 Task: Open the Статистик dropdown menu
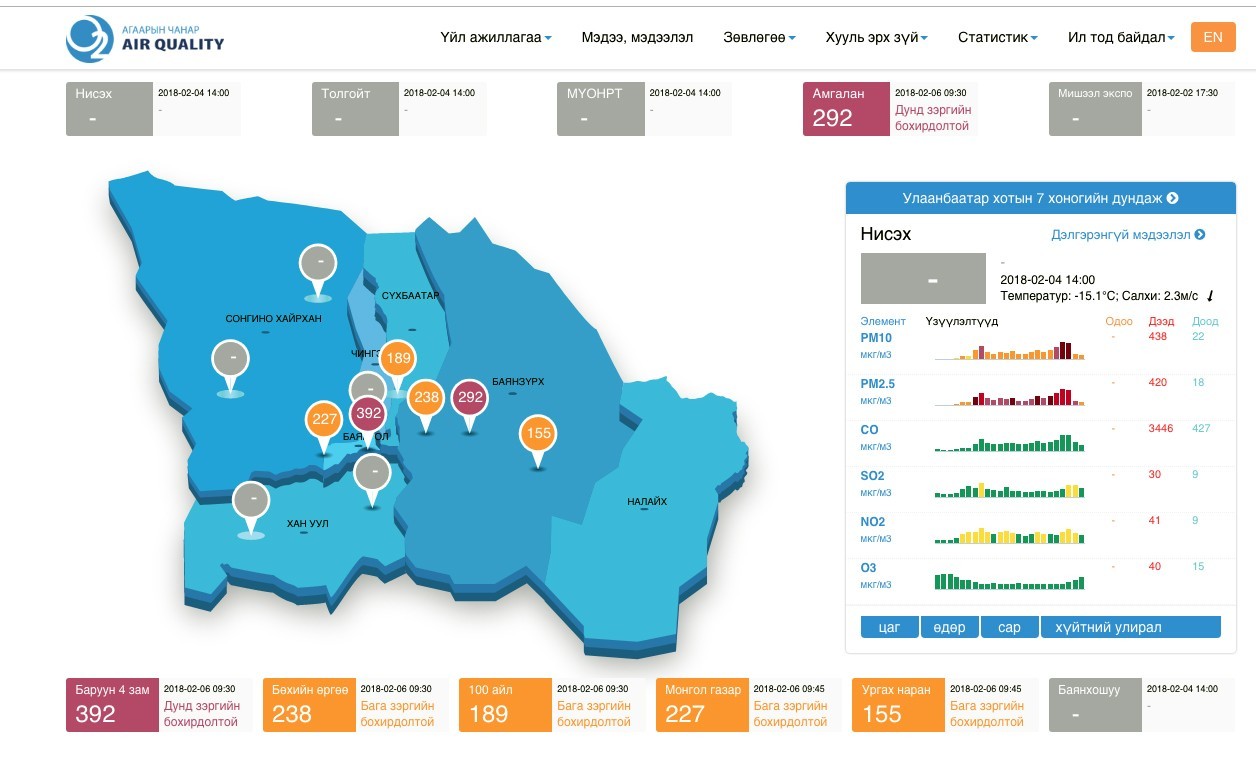[997, 38]
